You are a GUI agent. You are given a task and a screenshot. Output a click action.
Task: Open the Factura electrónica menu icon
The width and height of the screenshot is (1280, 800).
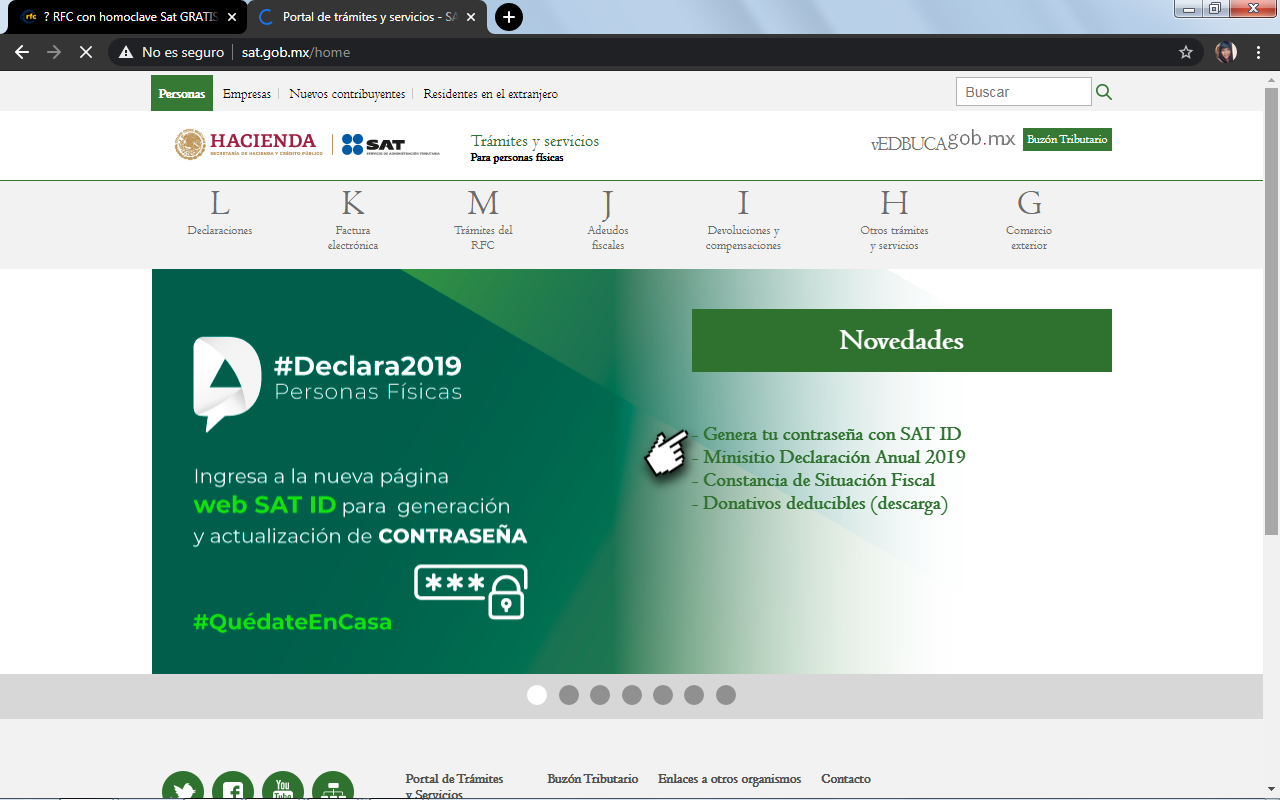tap(353, 203)
